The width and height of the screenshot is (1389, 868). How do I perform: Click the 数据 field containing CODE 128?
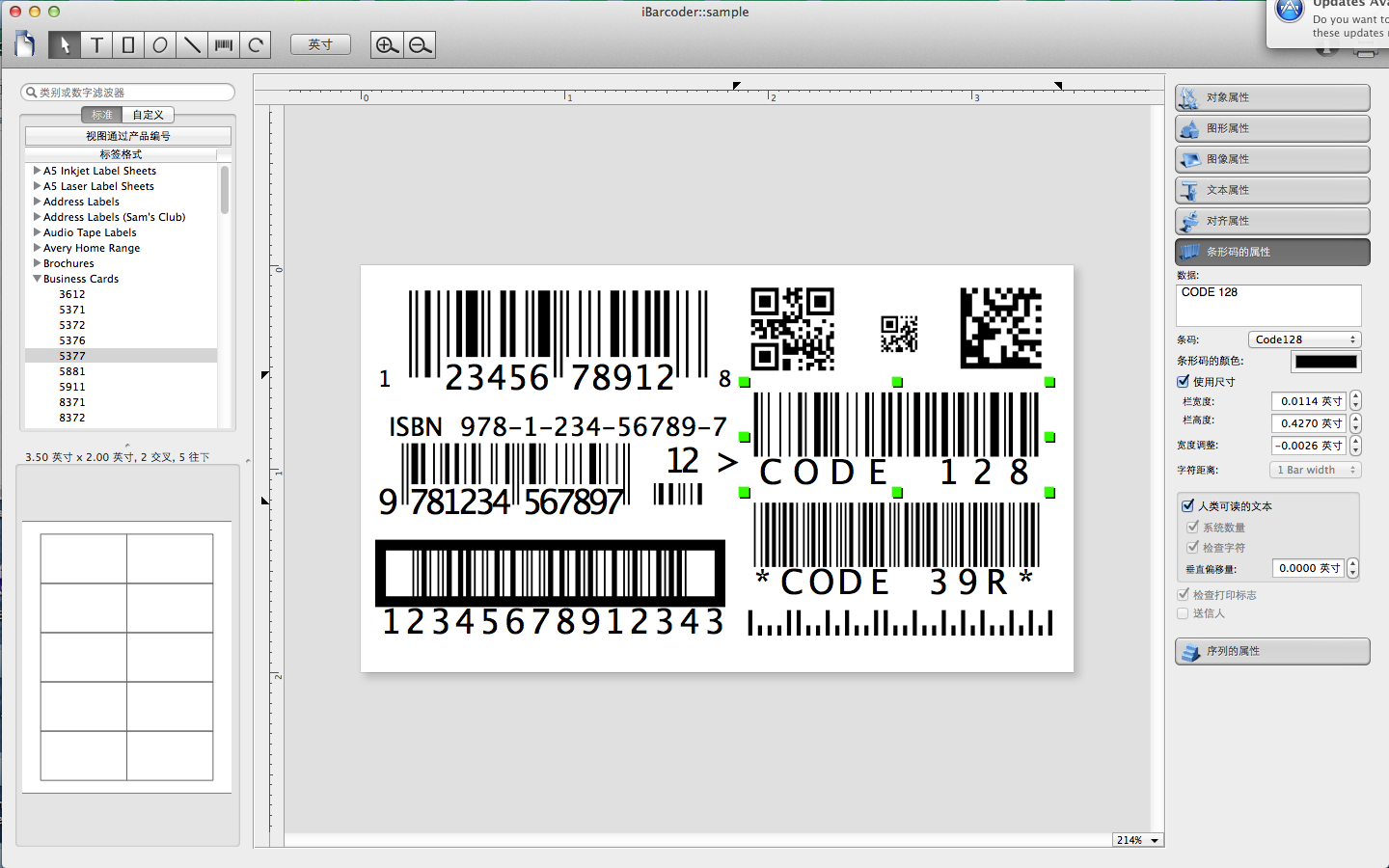coord(1268,305)
